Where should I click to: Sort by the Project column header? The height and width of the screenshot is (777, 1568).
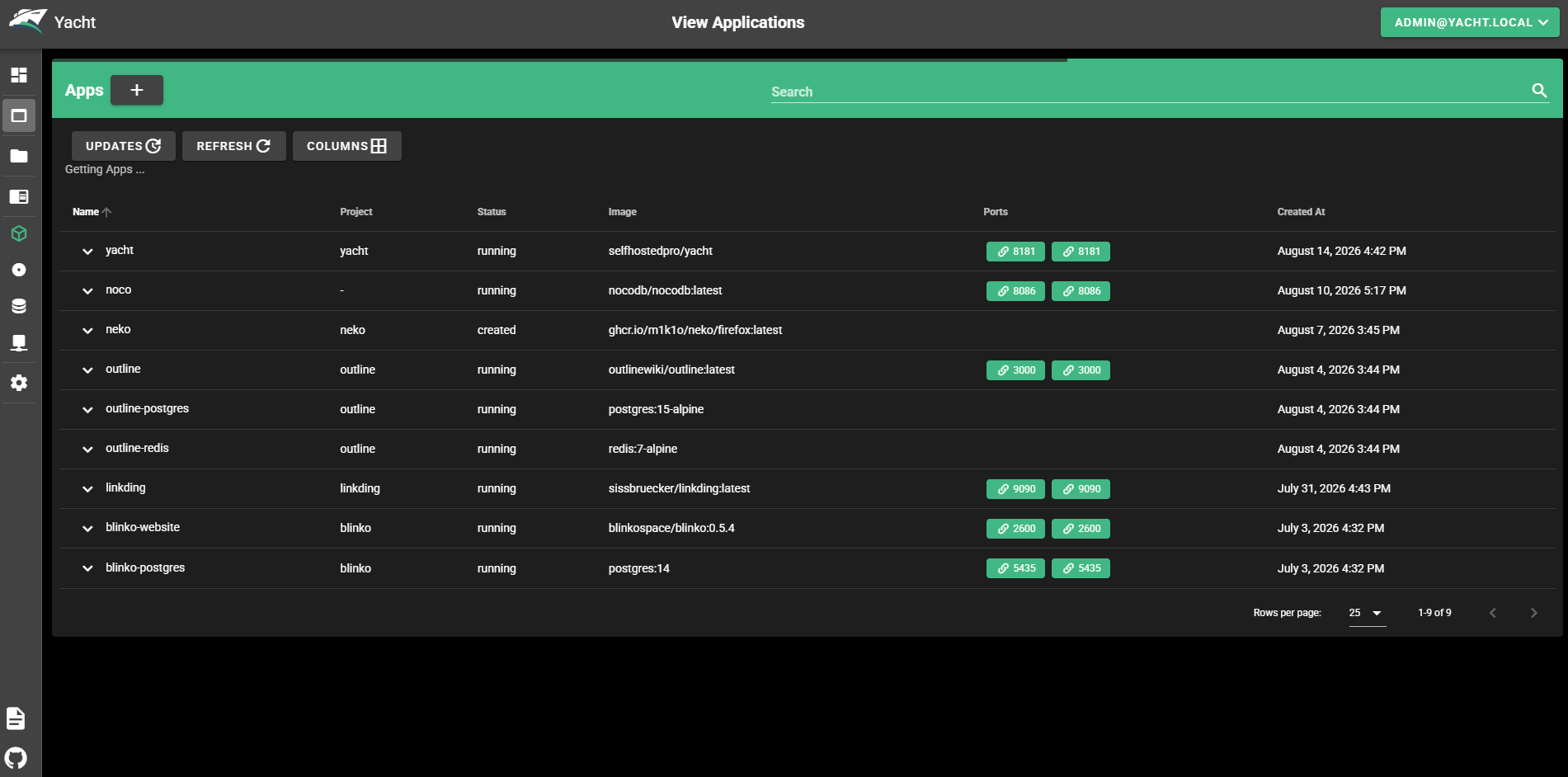click(356, 212)
